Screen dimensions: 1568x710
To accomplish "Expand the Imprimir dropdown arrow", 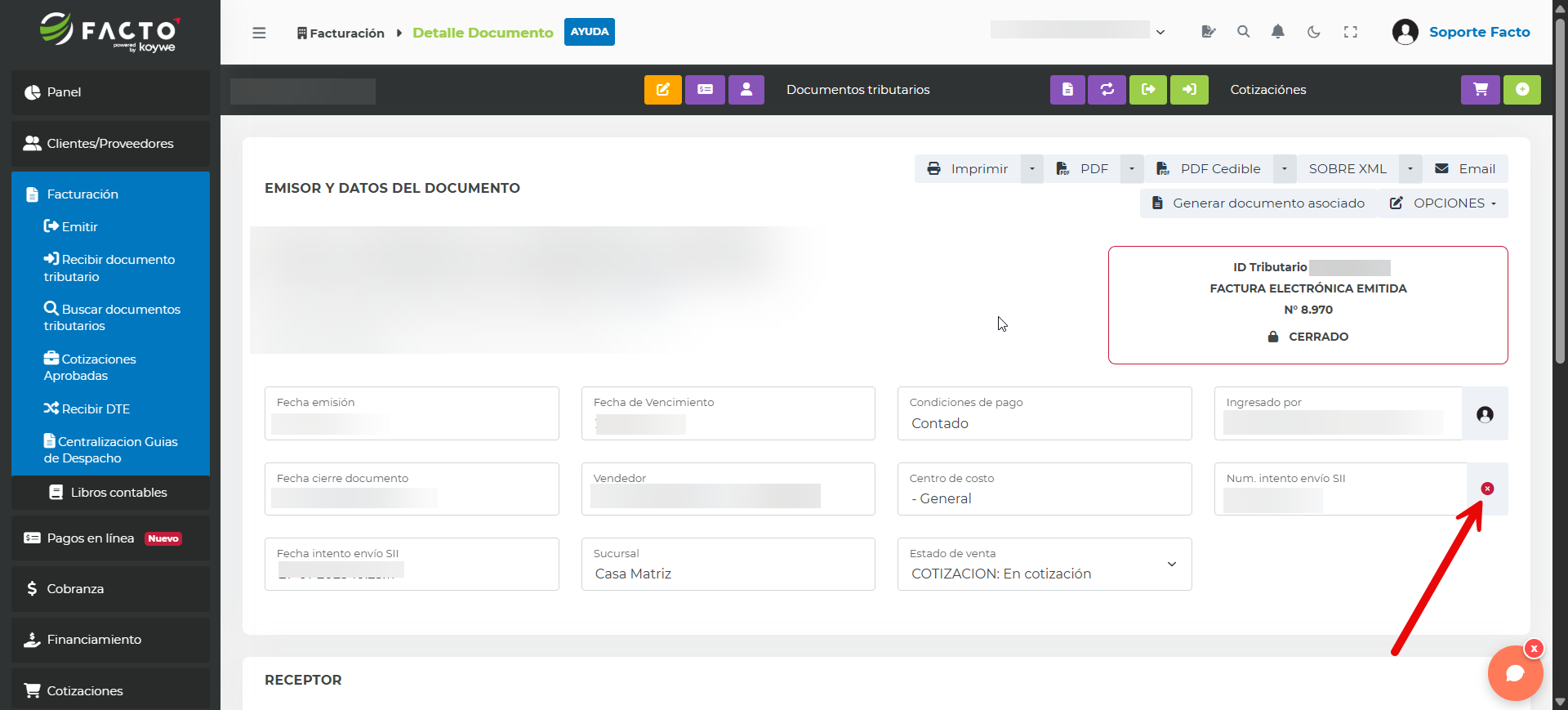I will (1032, 169).
